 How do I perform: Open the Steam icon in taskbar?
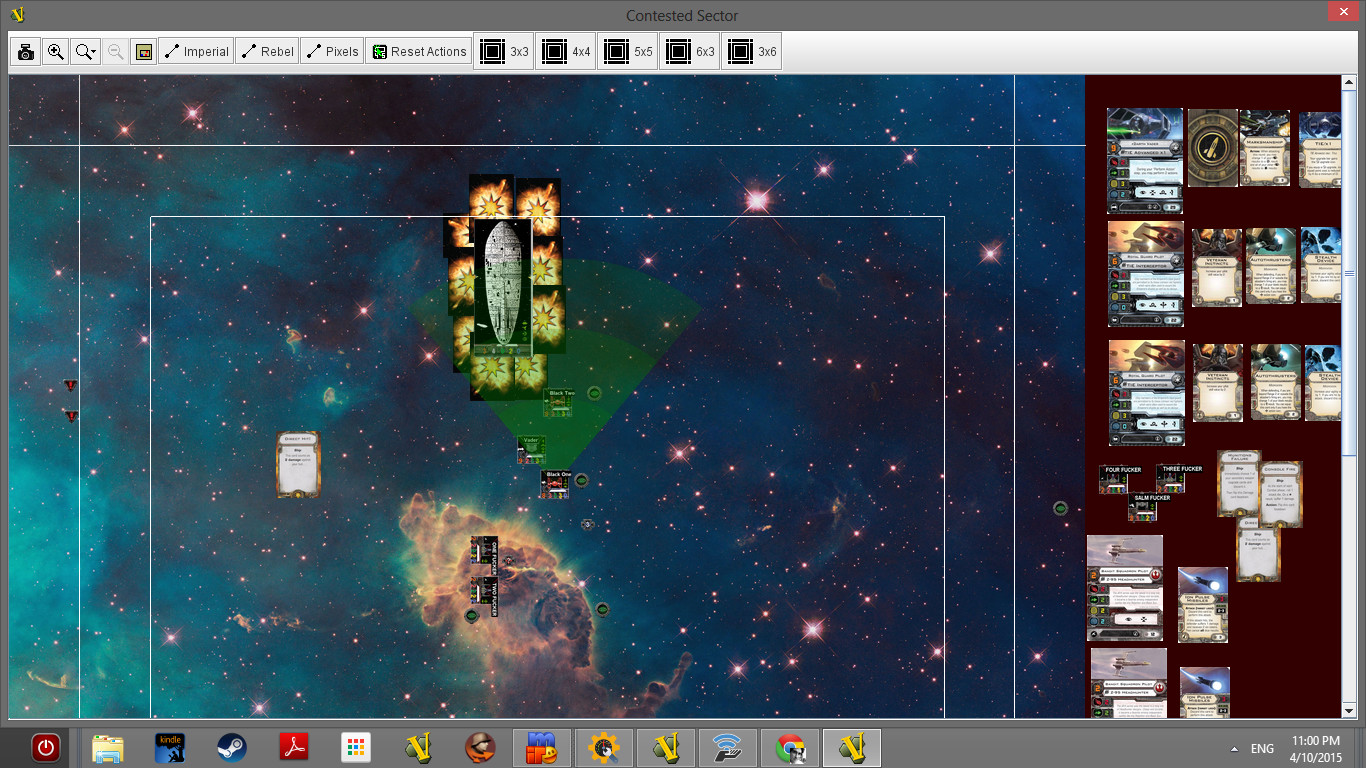coord(233,748)
